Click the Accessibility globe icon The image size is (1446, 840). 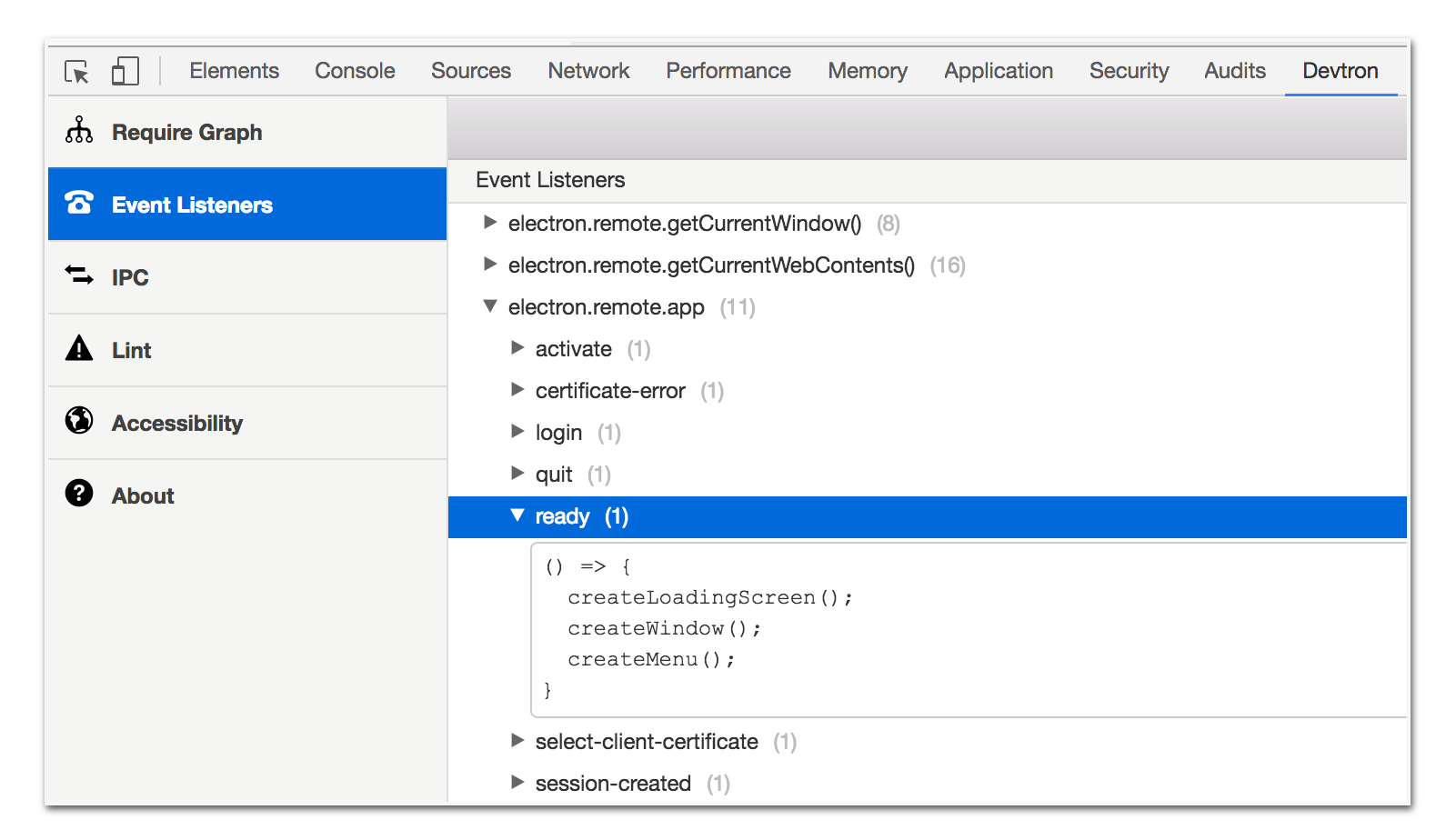point(79,420)
